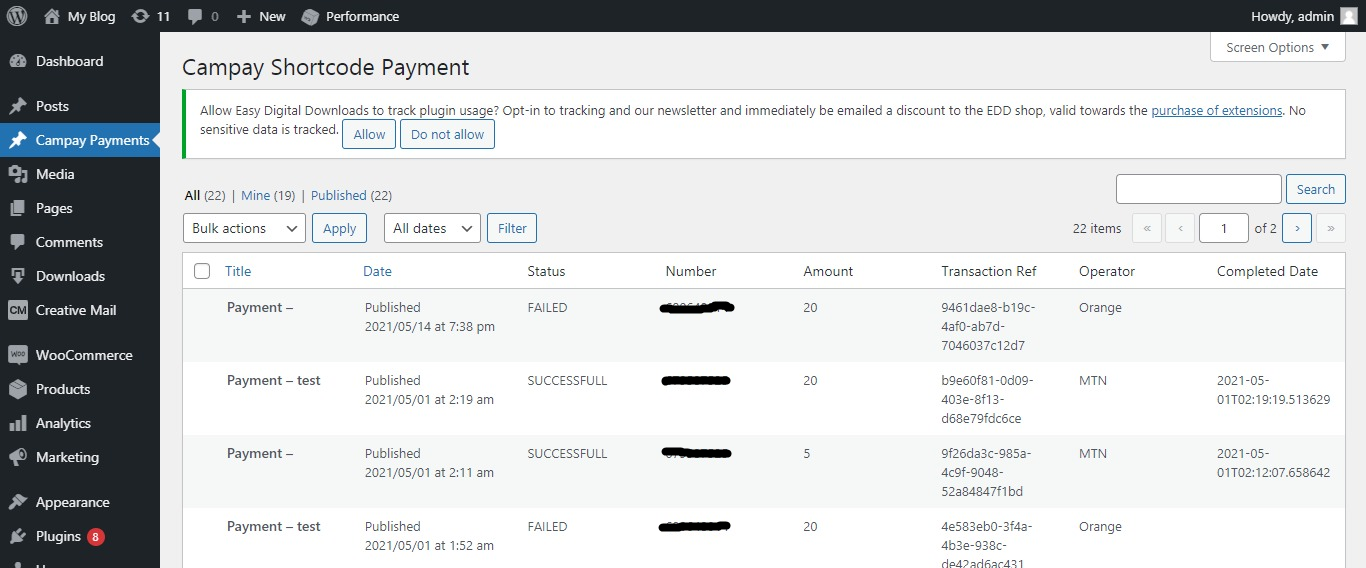This screenshot has width=1366, height=568.
Task: Open WooCommerce icon in sidebar
Action: point(17,355)
